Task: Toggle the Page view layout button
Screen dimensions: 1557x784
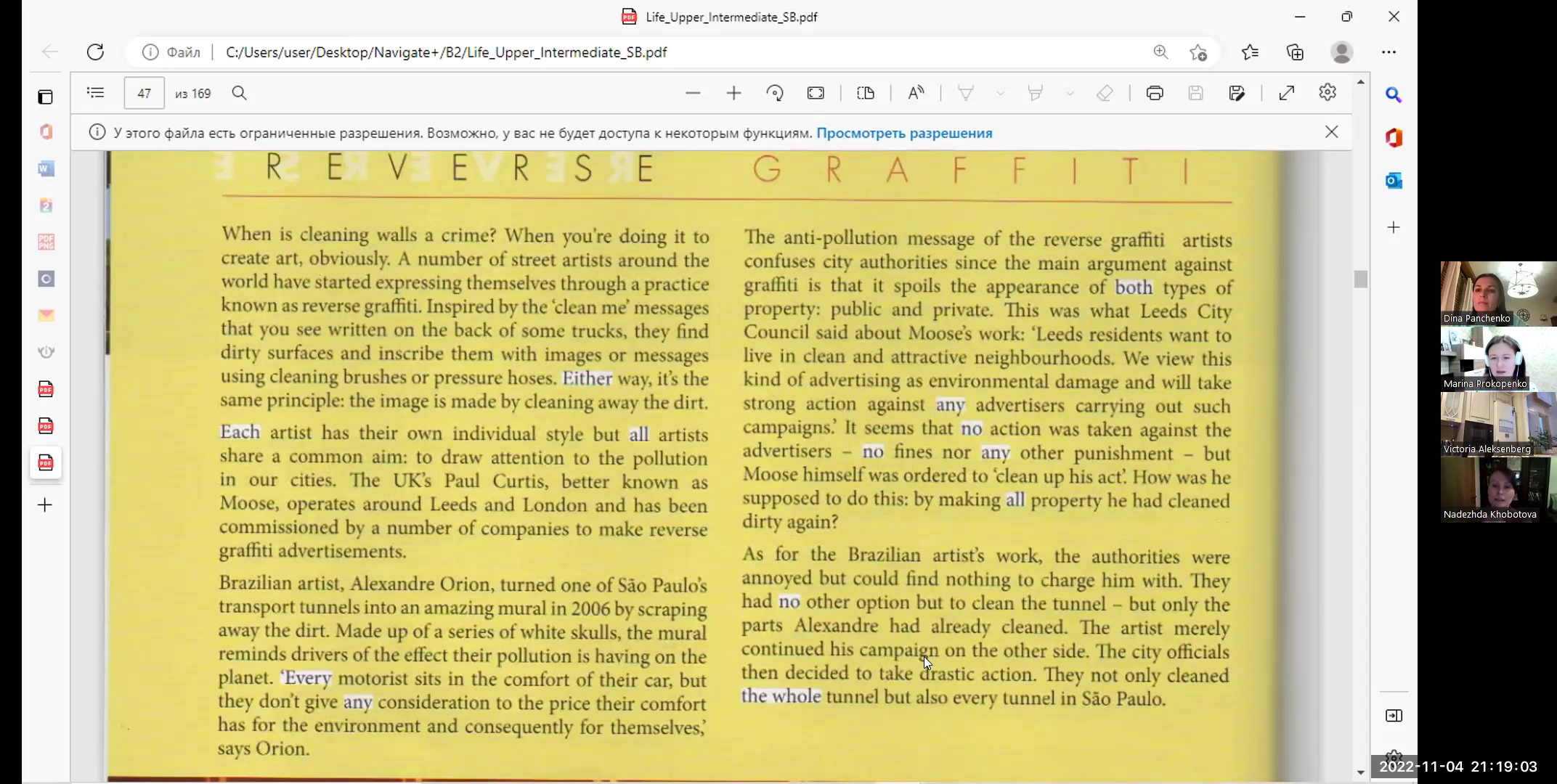Action: coord(866,93)
